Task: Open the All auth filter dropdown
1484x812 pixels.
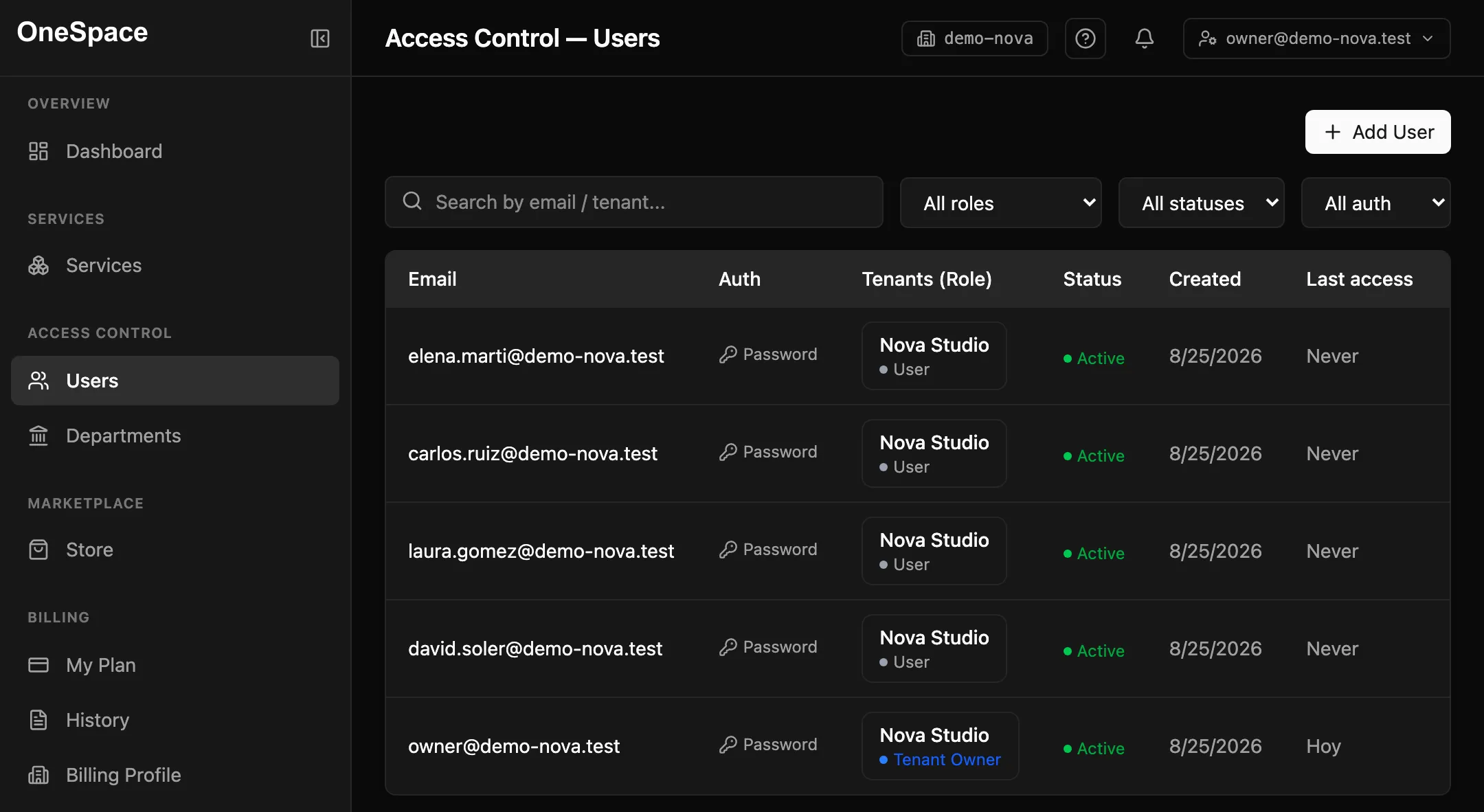Action: (1376, 203)
